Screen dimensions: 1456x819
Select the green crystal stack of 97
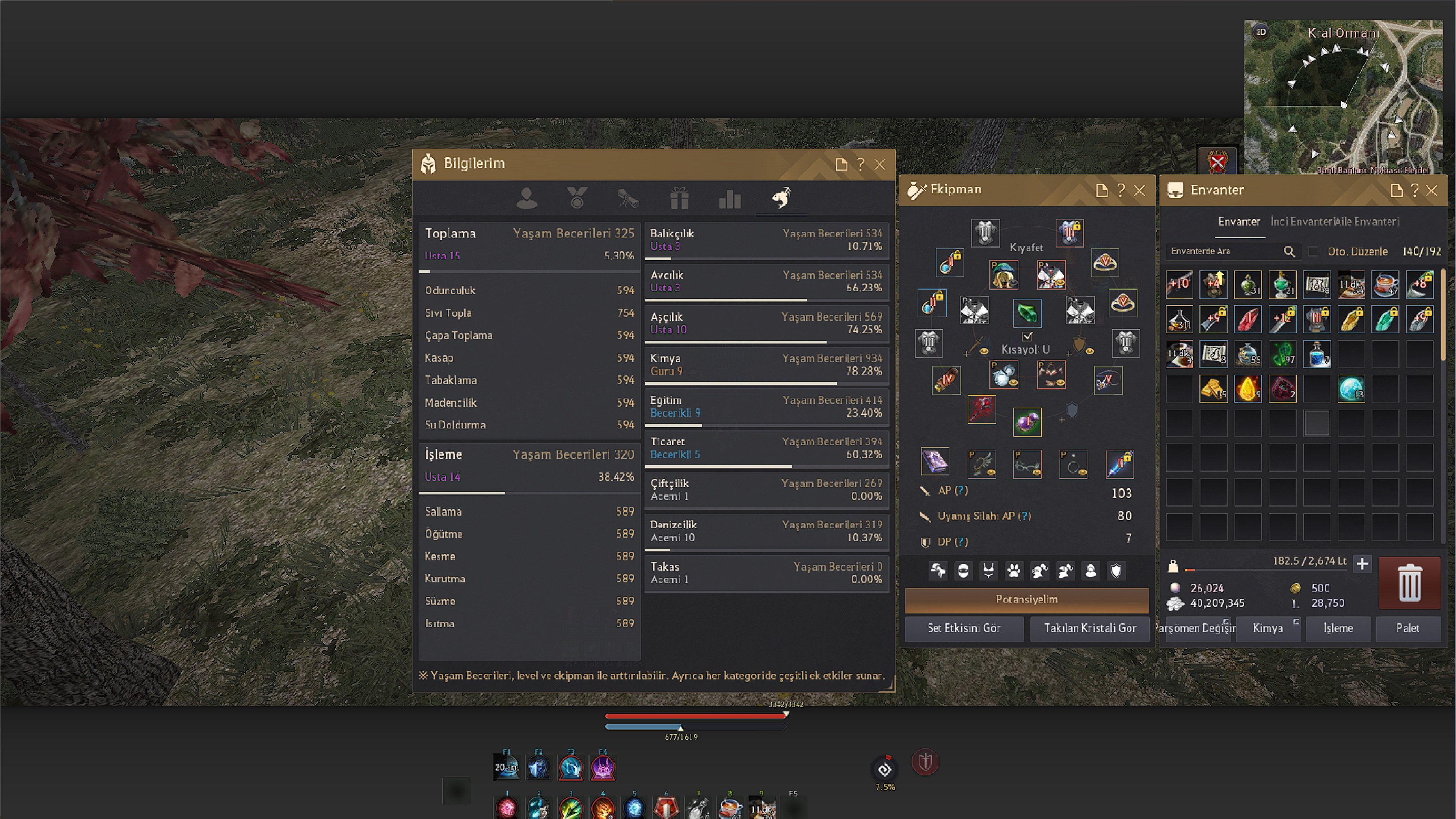[1282, 354]
